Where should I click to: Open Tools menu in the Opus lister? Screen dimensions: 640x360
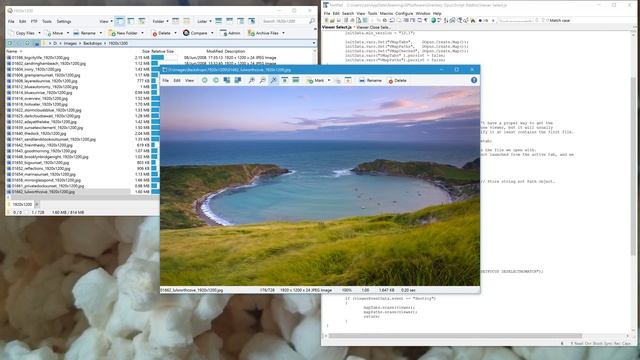[47, 21]
